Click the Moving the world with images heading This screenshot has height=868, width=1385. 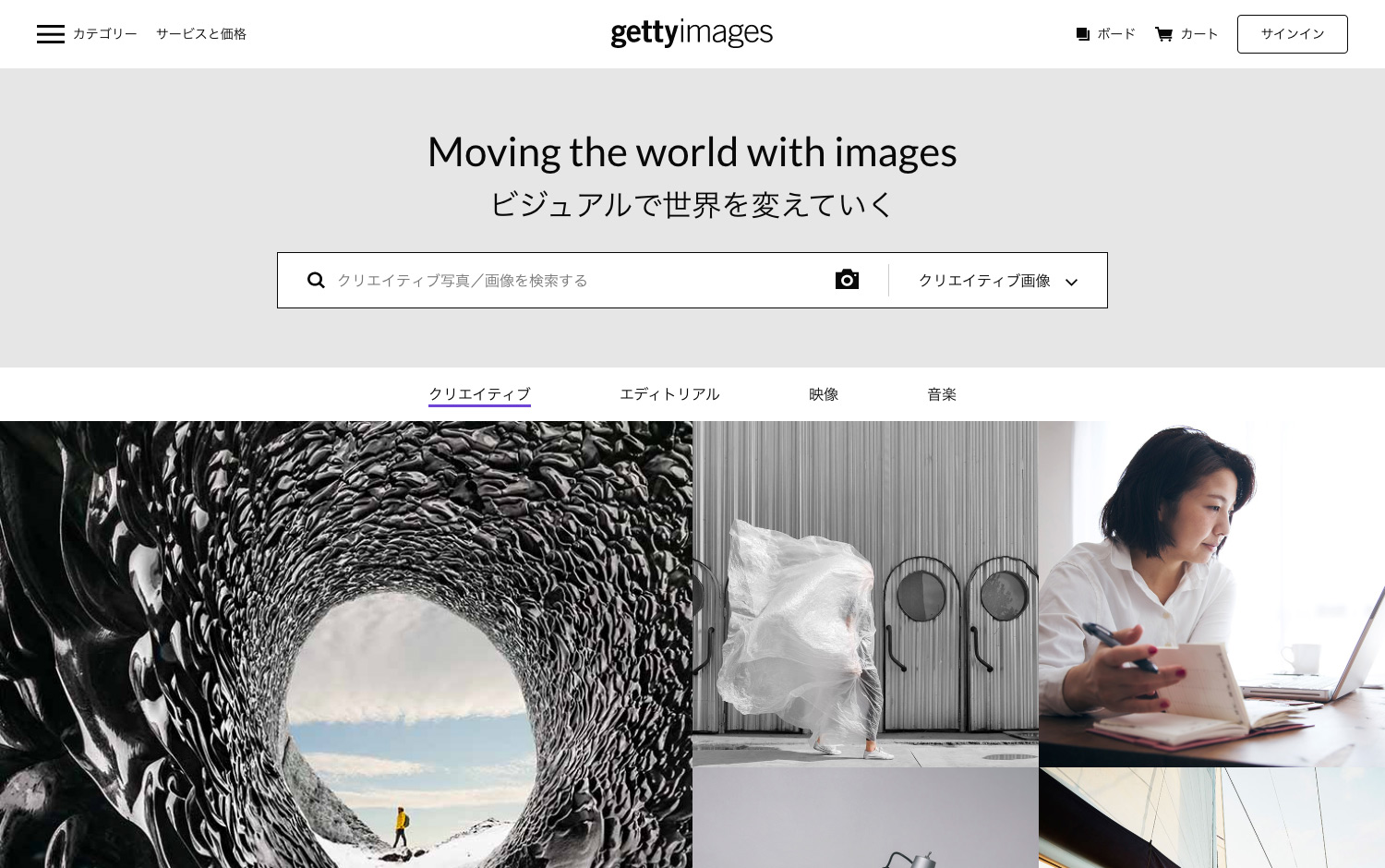point(692,152)
